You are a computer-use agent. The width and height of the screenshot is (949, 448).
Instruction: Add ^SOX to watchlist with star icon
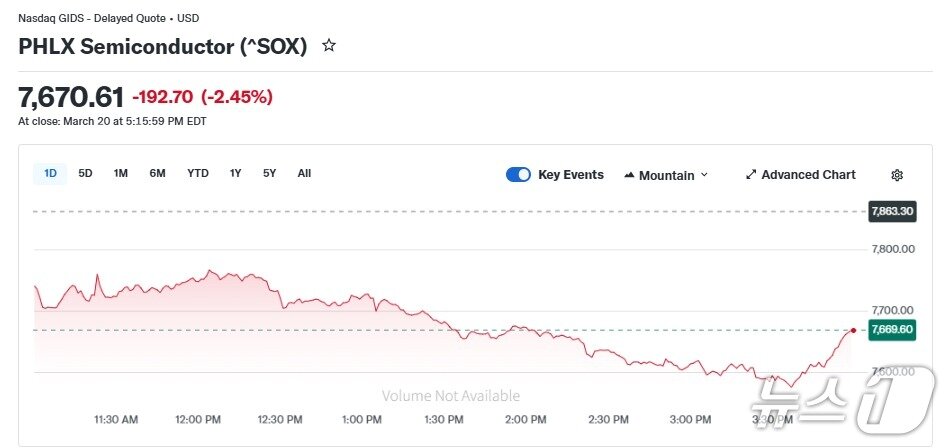[x=329, y=46]
